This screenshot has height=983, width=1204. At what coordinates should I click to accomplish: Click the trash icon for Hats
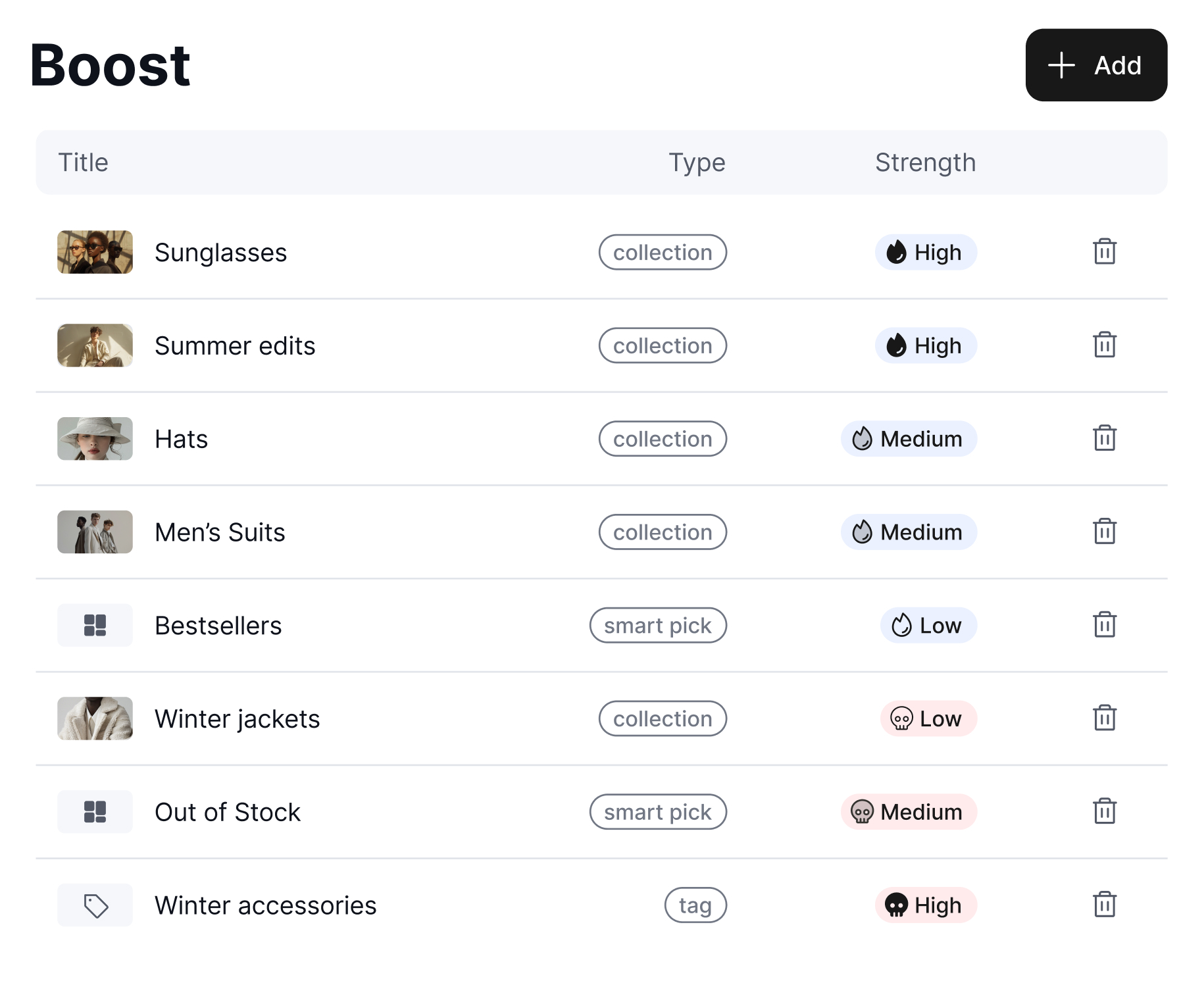[x=1105, y=438]
